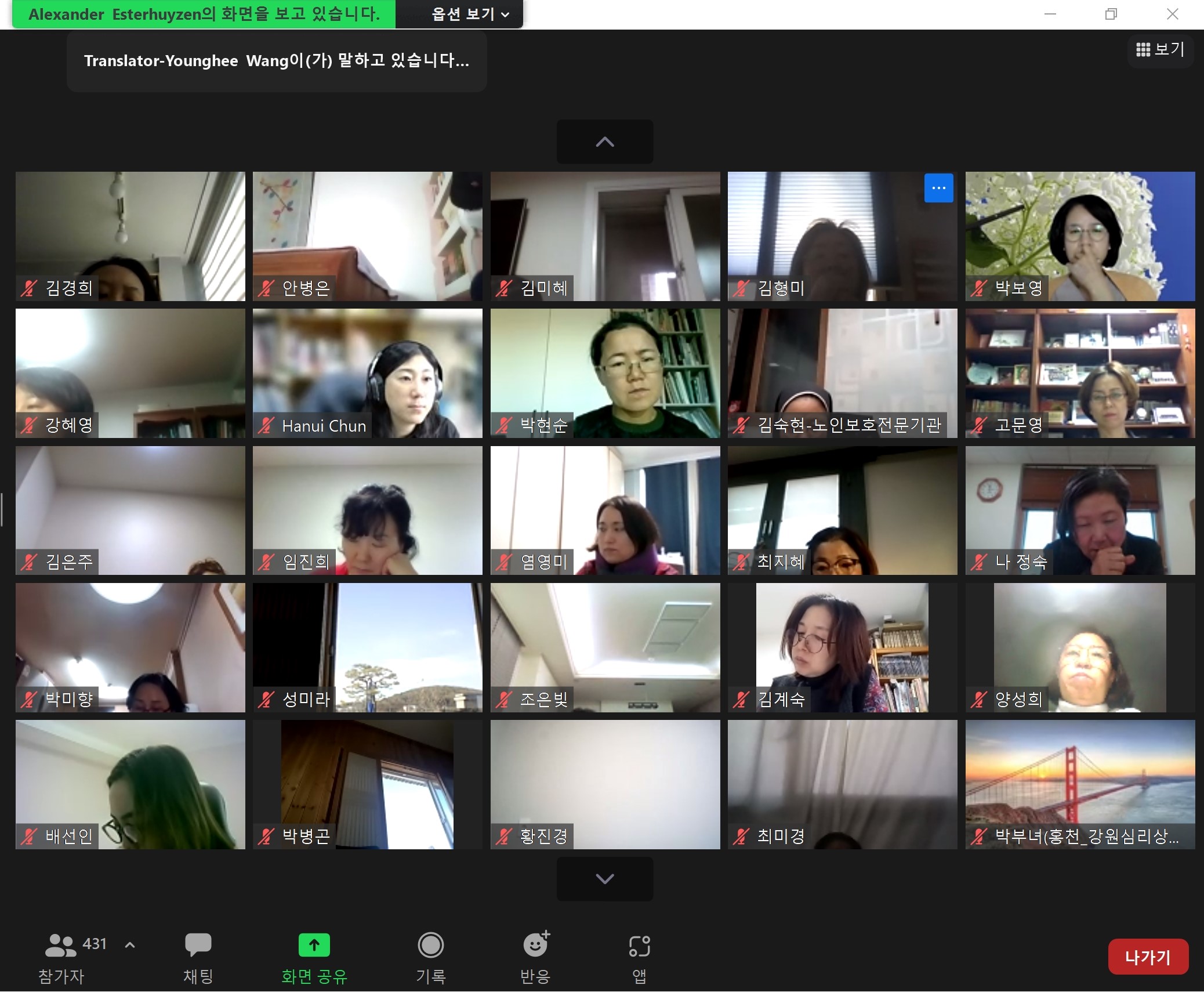The image size is (1204, 992).
Task: Go to next gallery page arrow
Action: (605, 879)
